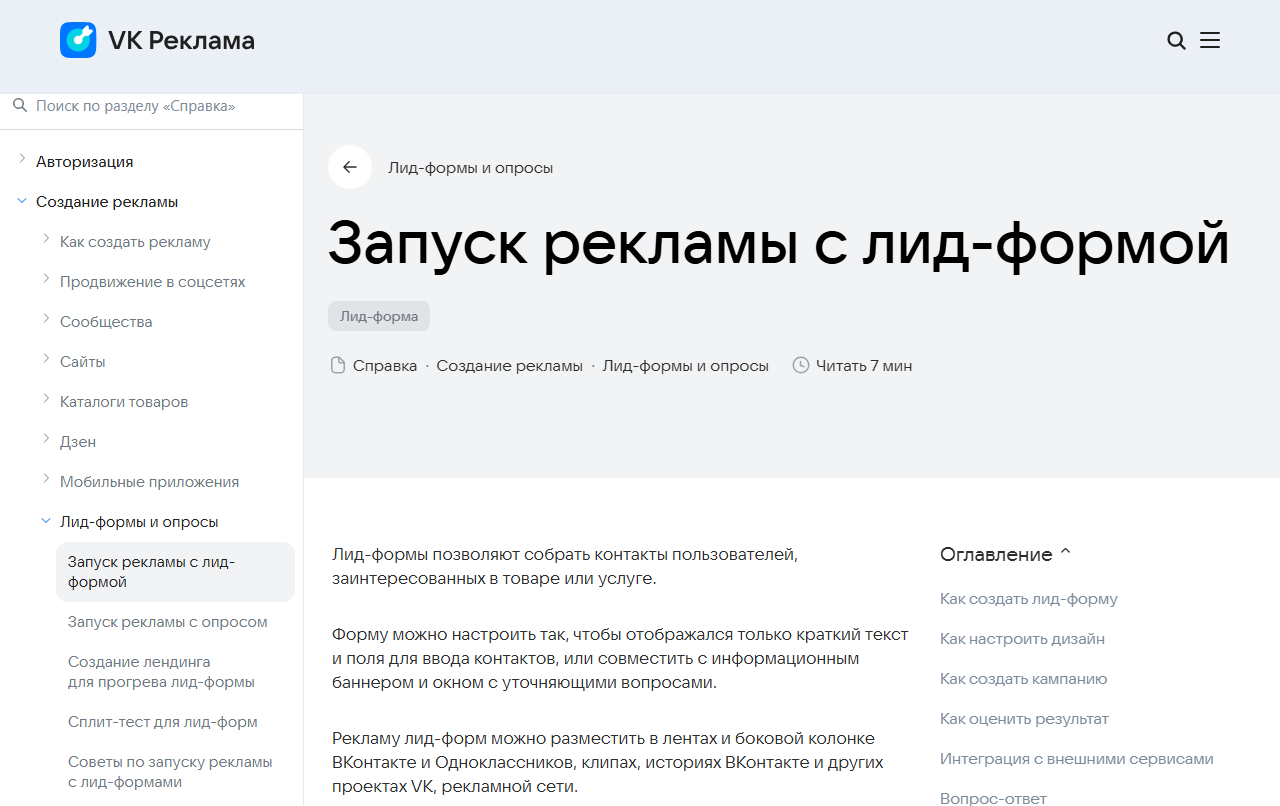Collapse the Лид-формы и опросы sidebar chevron
Viewport: 1280px width, 806px height.
[46, 521]
